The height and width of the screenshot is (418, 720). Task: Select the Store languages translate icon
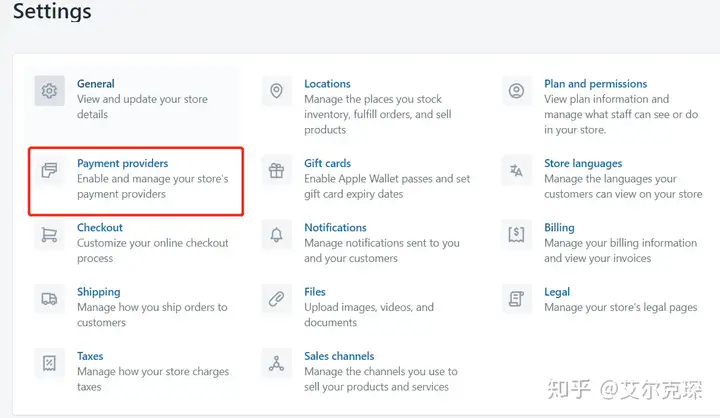(x=517, y=170)
